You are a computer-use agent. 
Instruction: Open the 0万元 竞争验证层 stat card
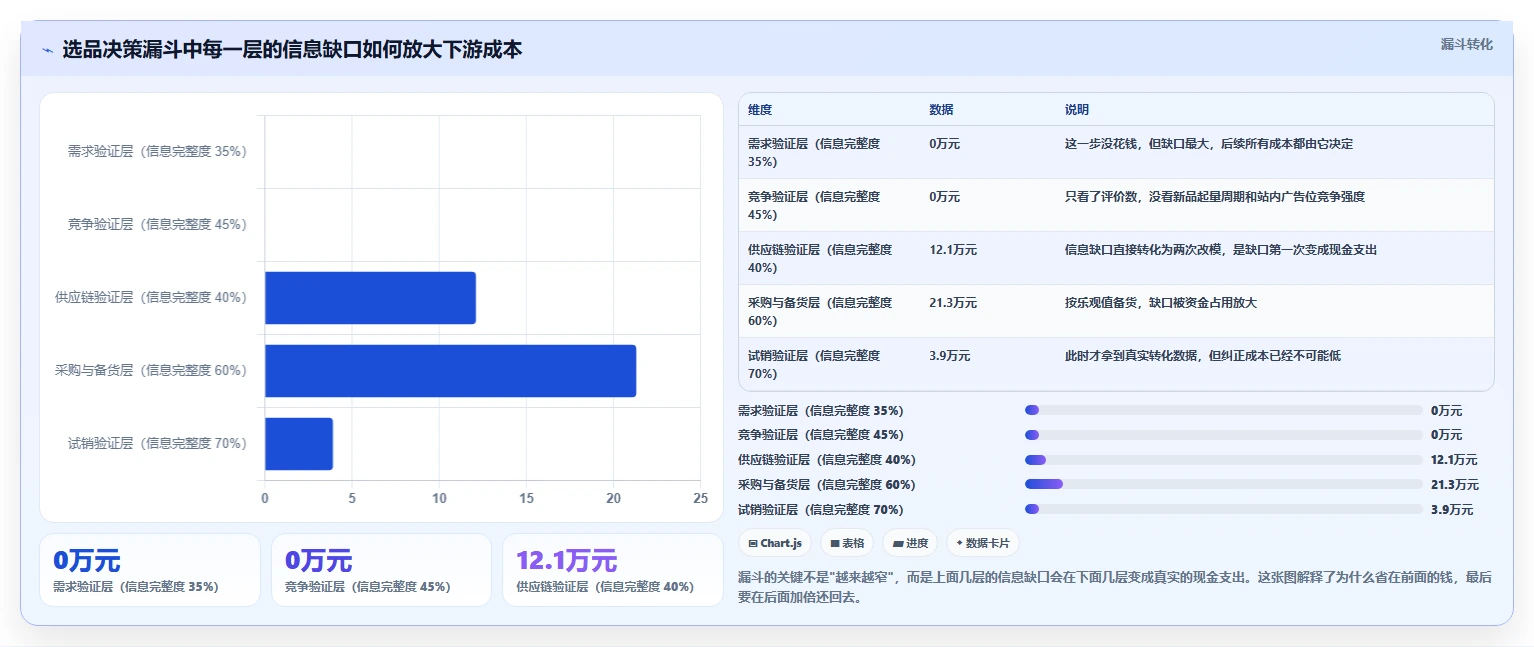click(x=381, y=570)
